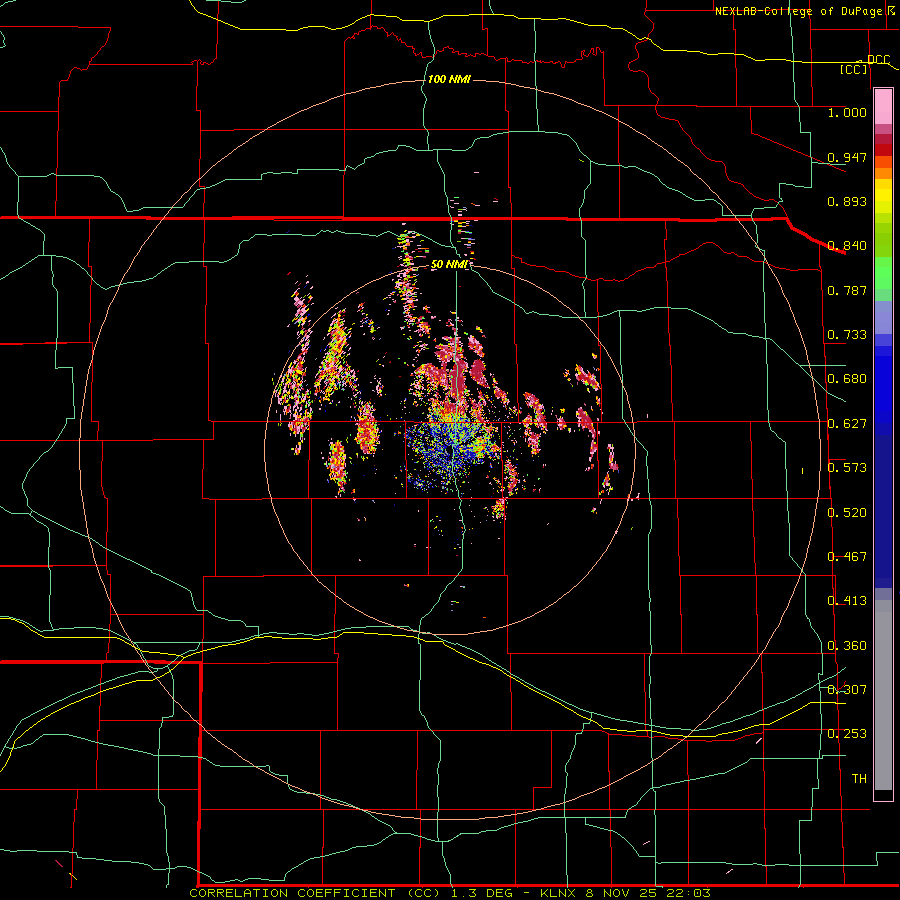Pick the lavender swatch on the color bar

point(883,319)
